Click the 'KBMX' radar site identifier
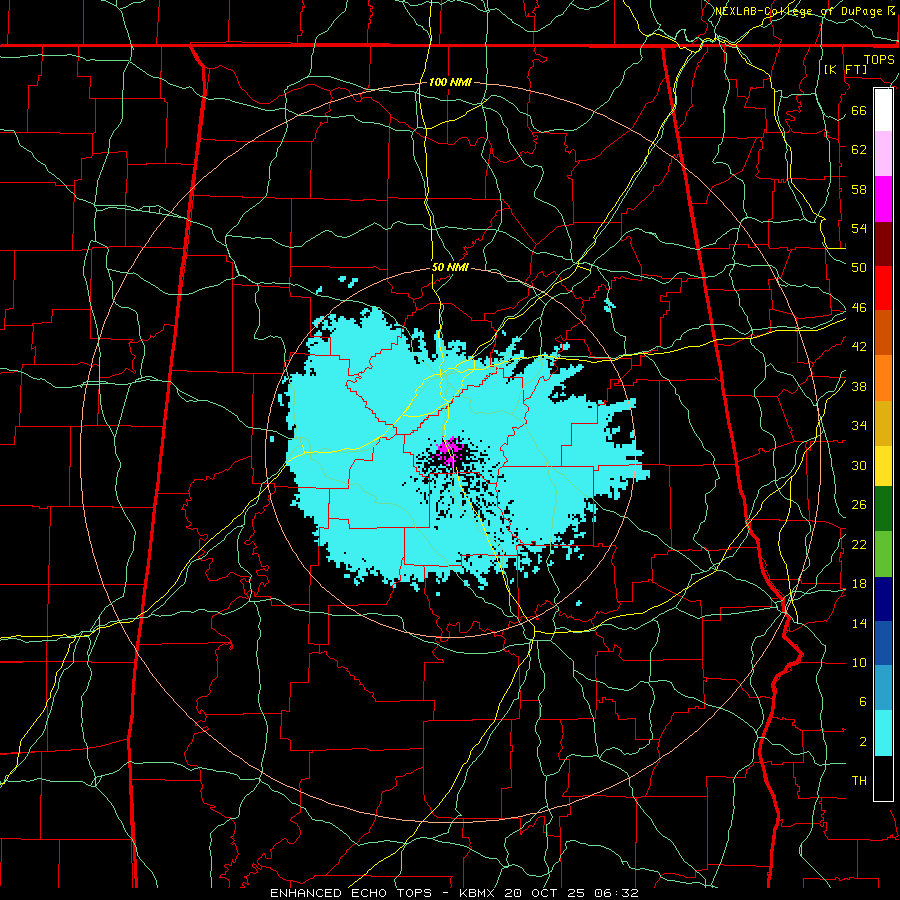This screenshot has height=900, width=900. pyautogui.click(x=479, y=893)
